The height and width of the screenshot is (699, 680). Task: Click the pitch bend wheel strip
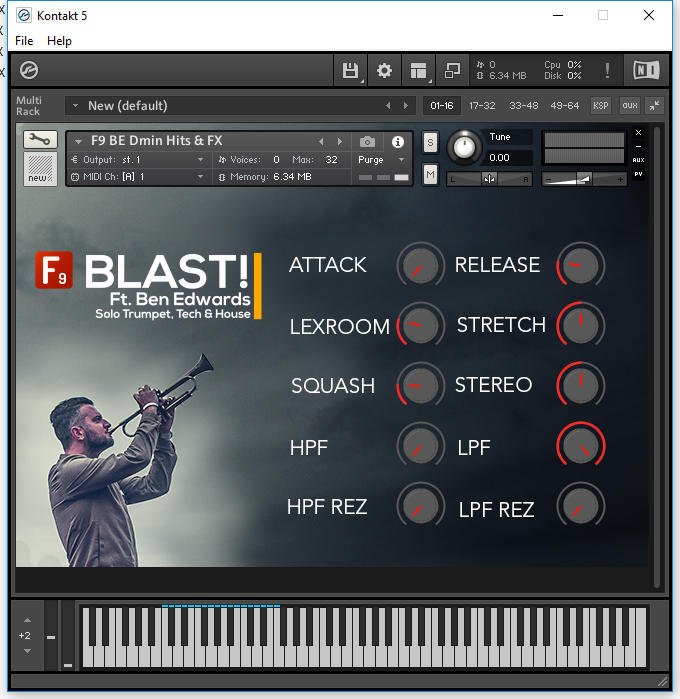tap(51, 635)
